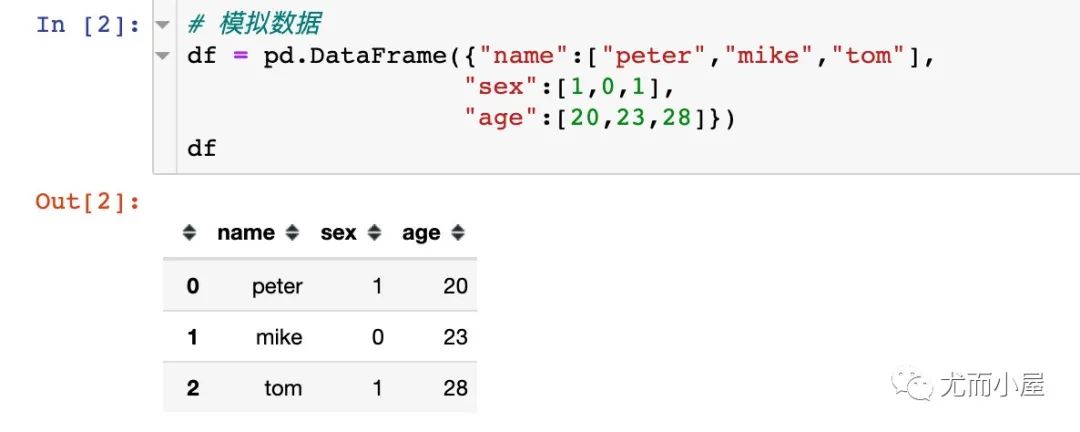Select the mike row in the table
Viewport: 1080px width, 432px height.
(x=320, y=336)
